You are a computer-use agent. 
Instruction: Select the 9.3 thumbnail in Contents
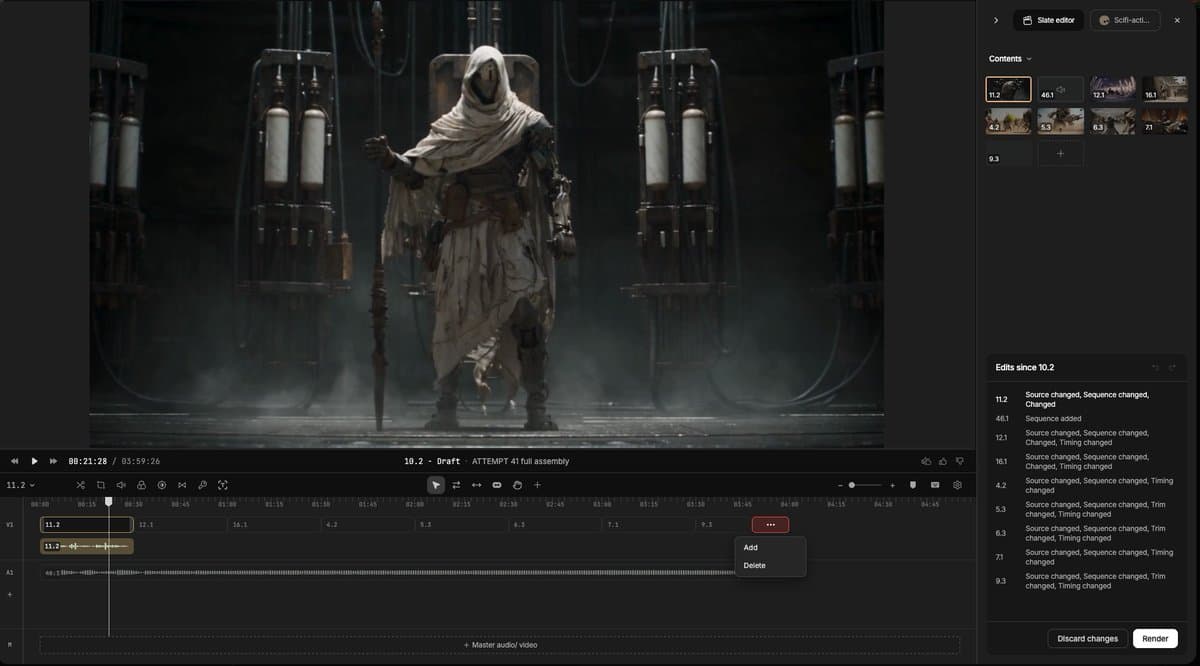click(x=1008, y=153)
